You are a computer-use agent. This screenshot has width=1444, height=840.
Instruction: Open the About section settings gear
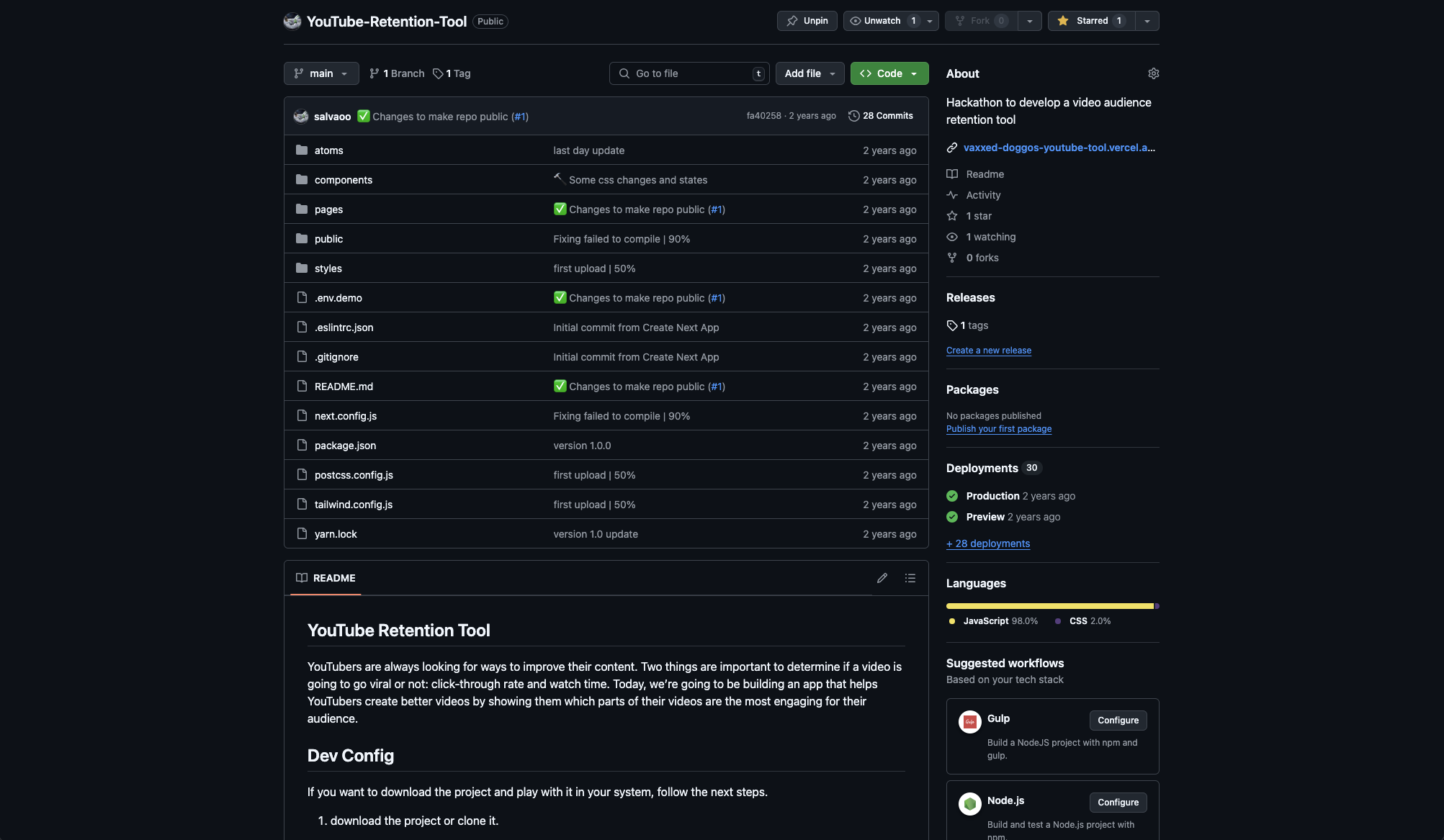(x=1152, y=73)
